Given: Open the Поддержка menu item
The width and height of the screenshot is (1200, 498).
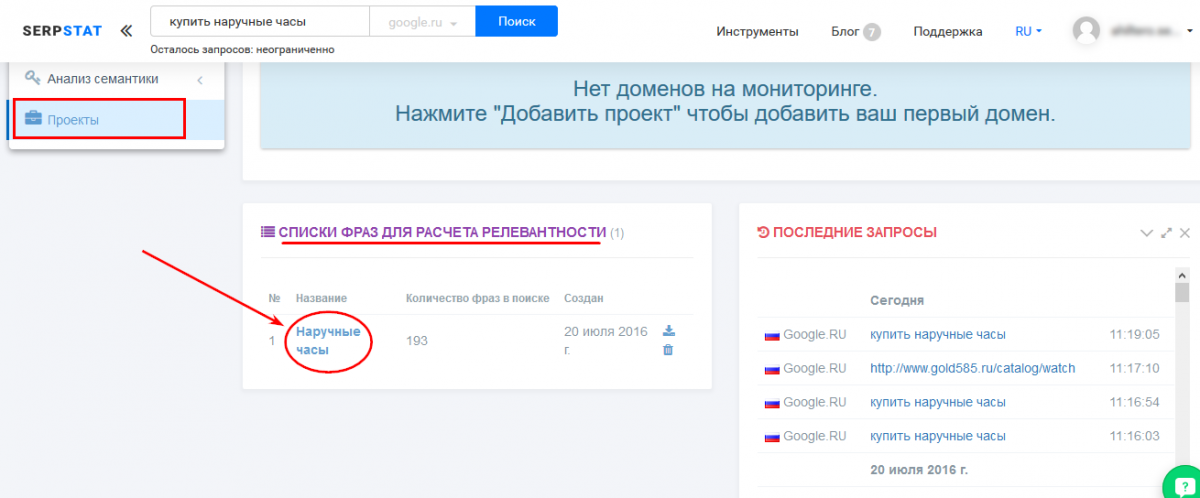Looking at the screenshot, I should click(x=947, y=31).
